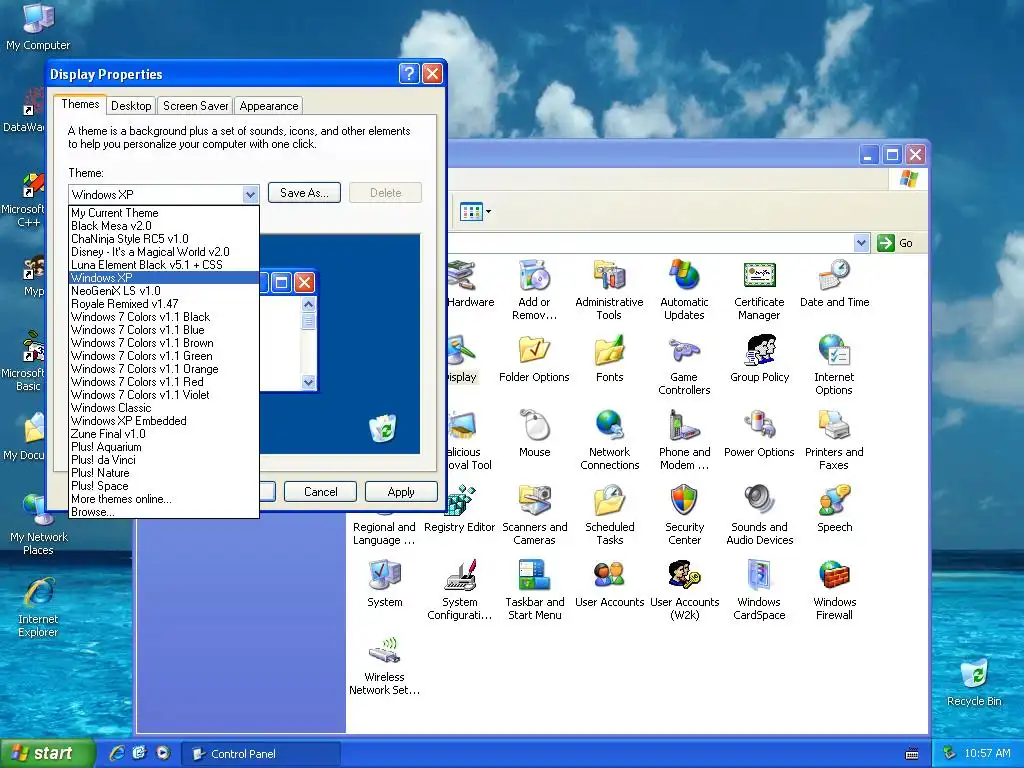Open Security Center icon
Viewport: 1024px width, 768px height.
[x=684, y=501]
